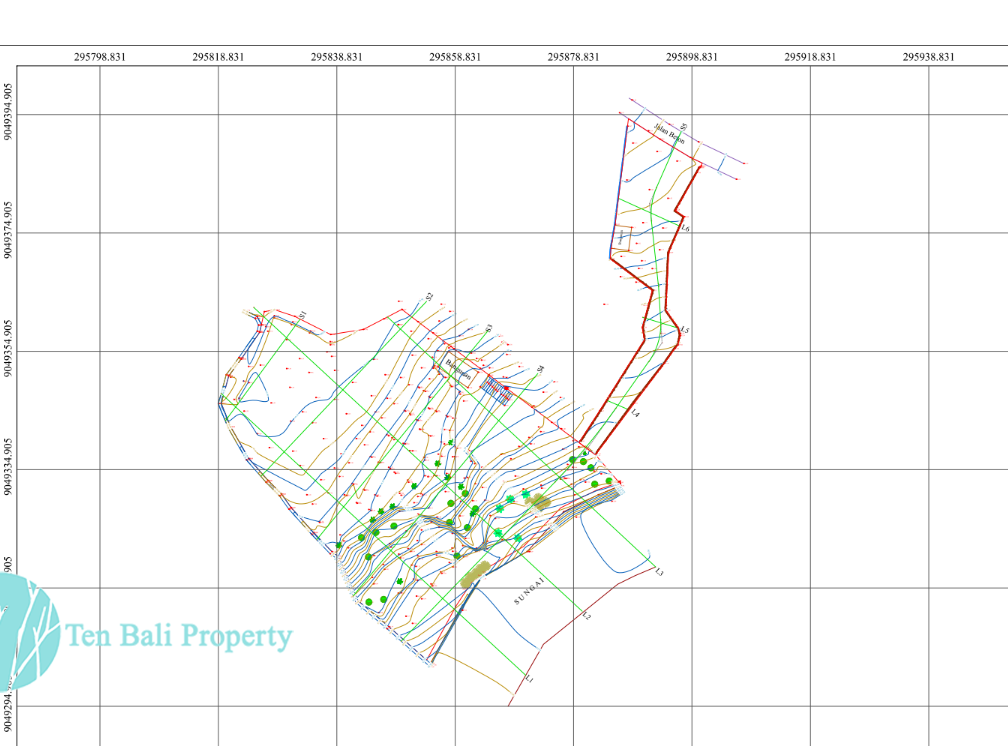Select the L1 section line label
1008x746 pixels.
tap(531, 680)
